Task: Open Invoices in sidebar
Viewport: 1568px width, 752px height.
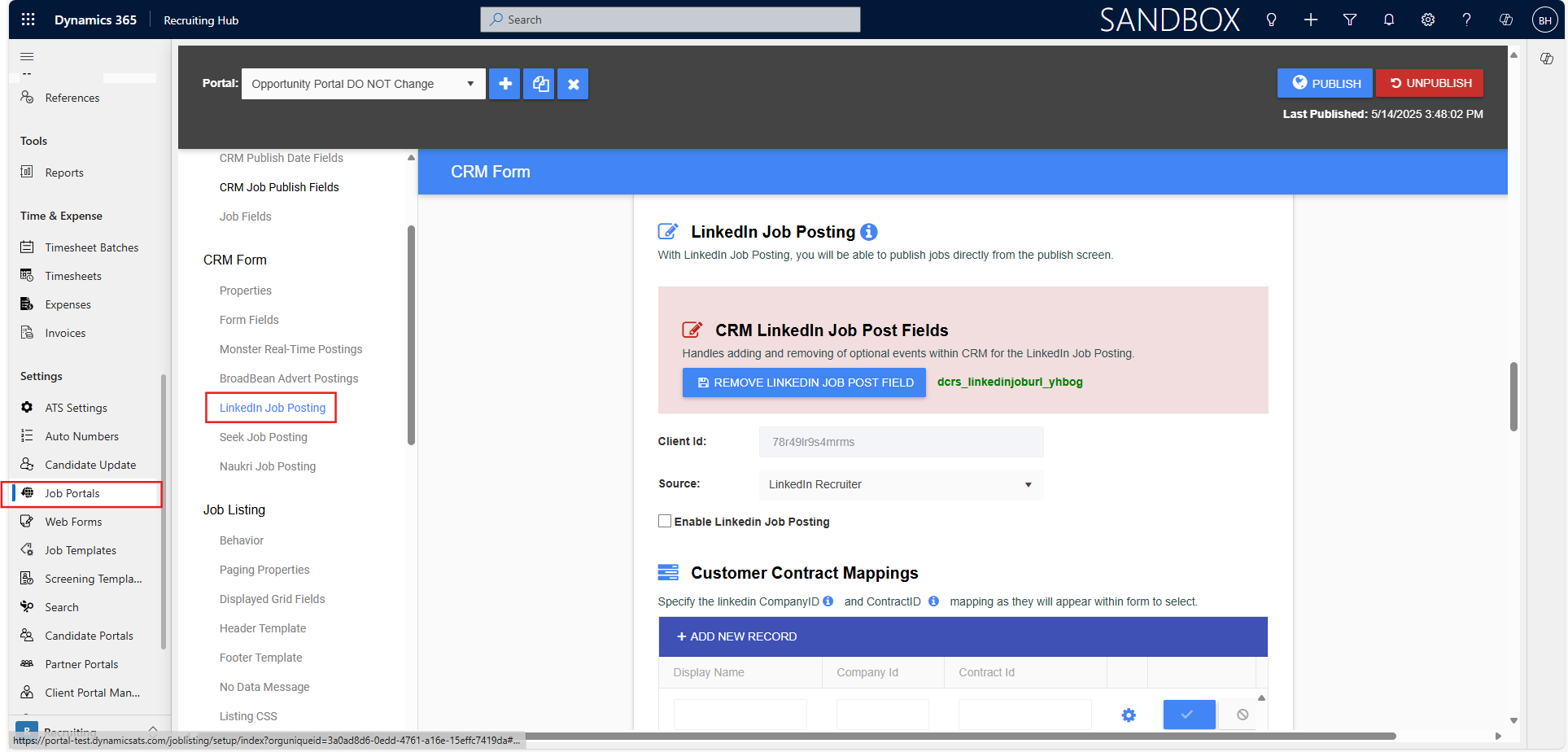Action: [65, 333]
